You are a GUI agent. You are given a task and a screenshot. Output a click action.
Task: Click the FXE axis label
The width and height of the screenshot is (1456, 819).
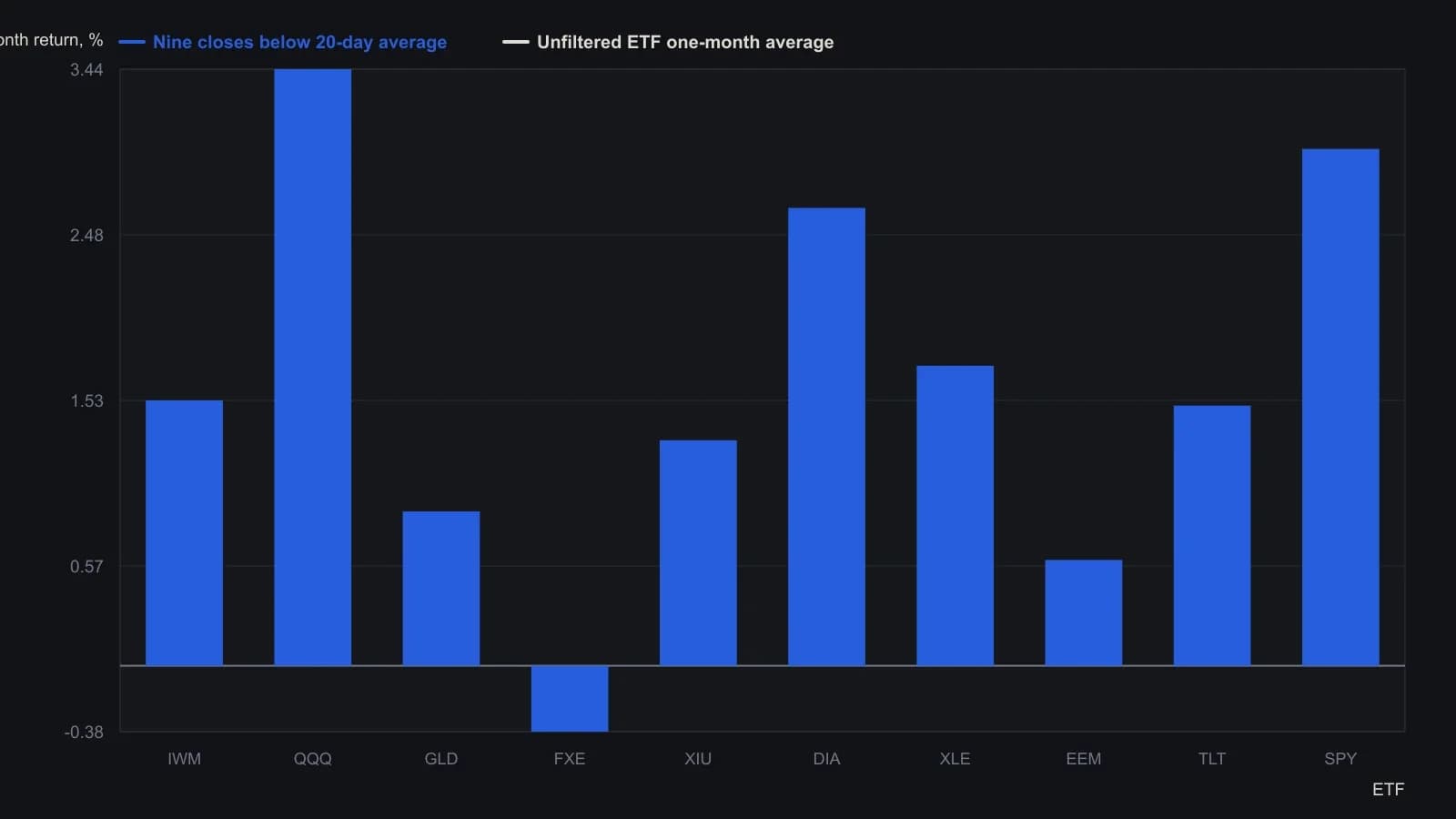tap(570, 759)
